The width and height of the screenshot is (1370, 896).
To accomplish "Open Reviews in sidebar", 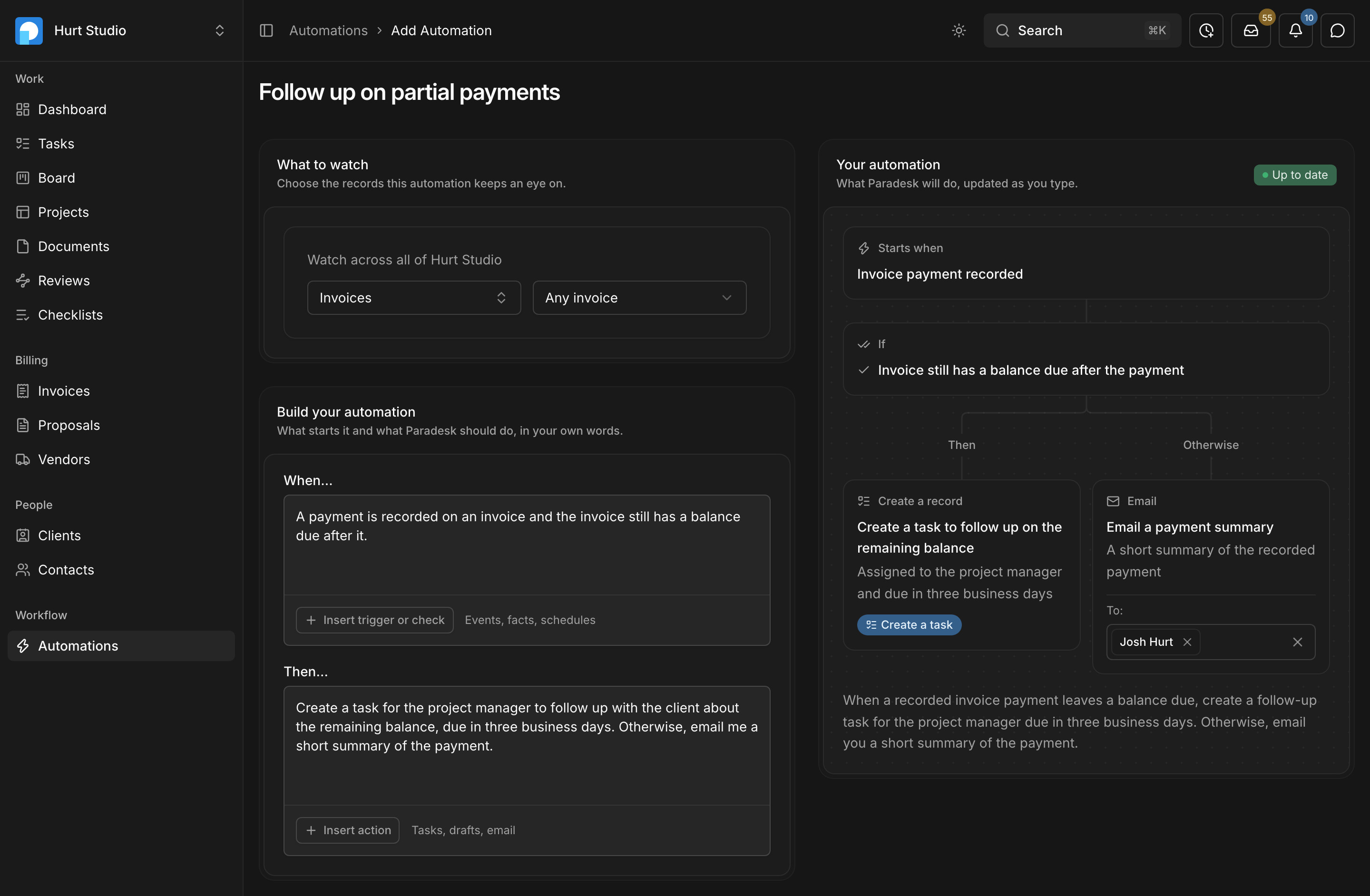I will click(x=121, y=280).
